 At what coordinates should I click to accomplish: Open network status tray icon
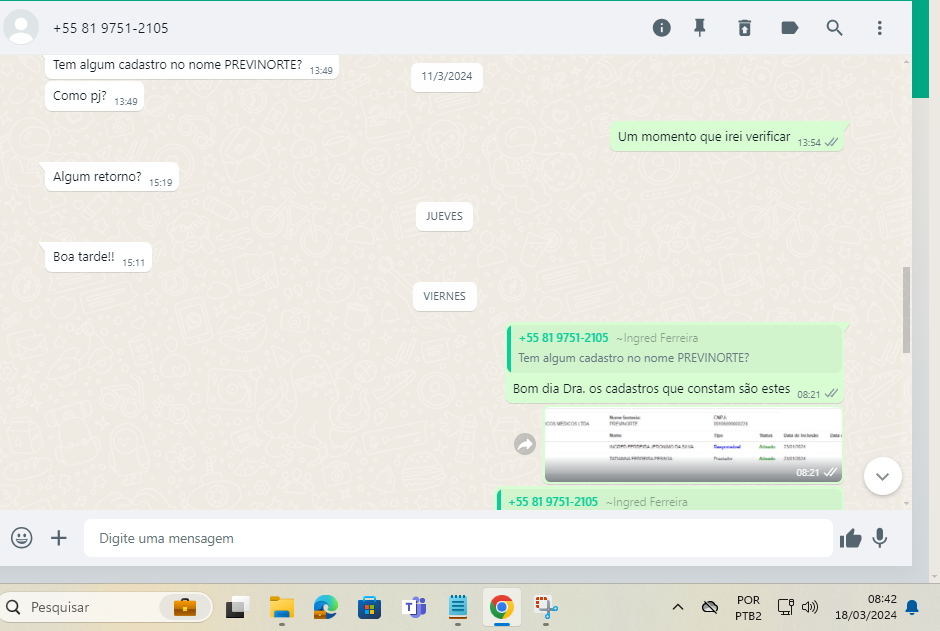tap(785, 607)
